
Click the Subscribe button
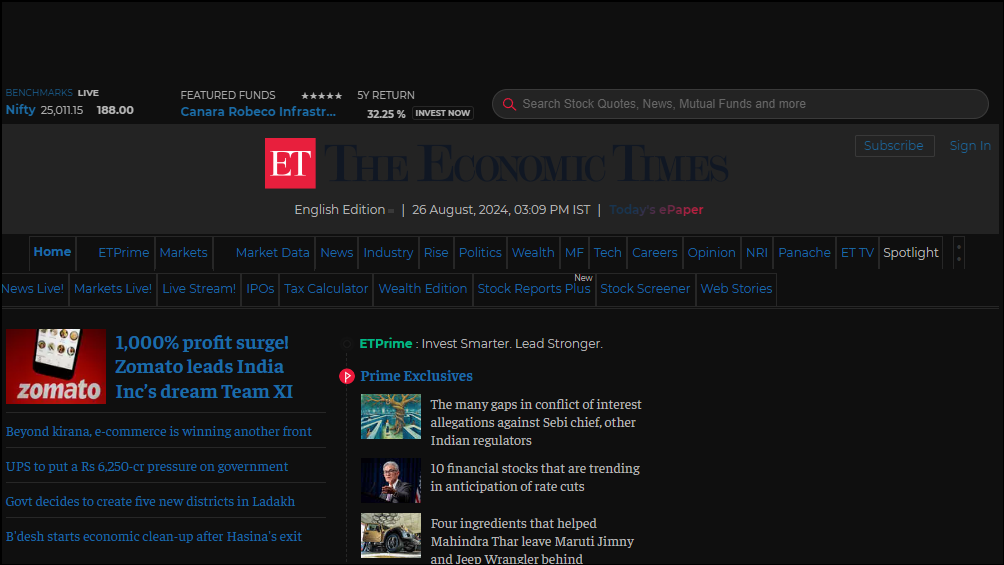pos(894,145)
